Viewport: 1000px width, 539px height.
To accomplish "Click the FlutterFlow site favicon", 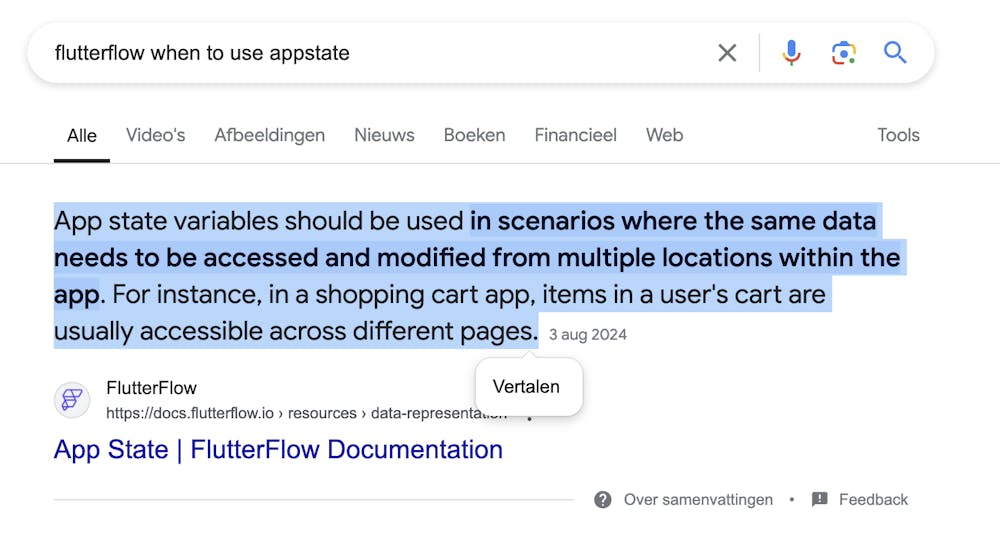I will pos(72,400).
